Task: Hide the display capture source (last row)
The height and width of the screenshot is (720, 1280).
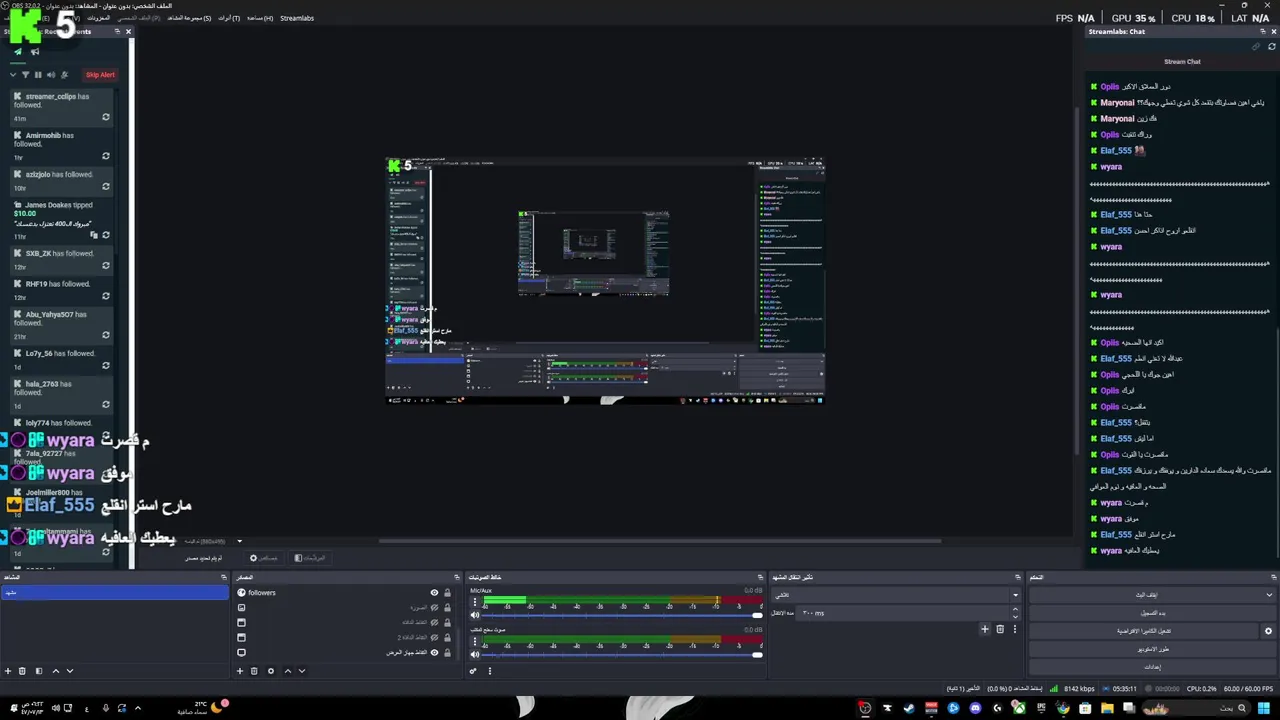Action: point(434,652)
